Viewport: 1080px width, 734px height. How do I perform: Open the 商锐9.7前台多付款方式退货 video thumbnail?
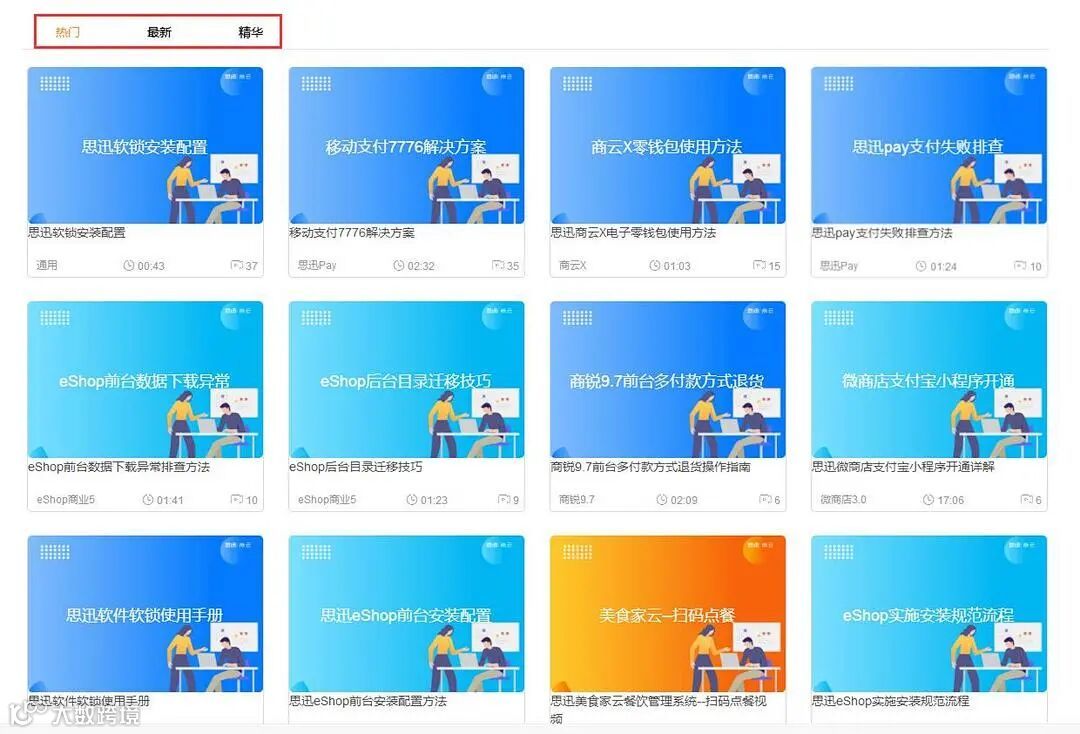click(667, 379)
